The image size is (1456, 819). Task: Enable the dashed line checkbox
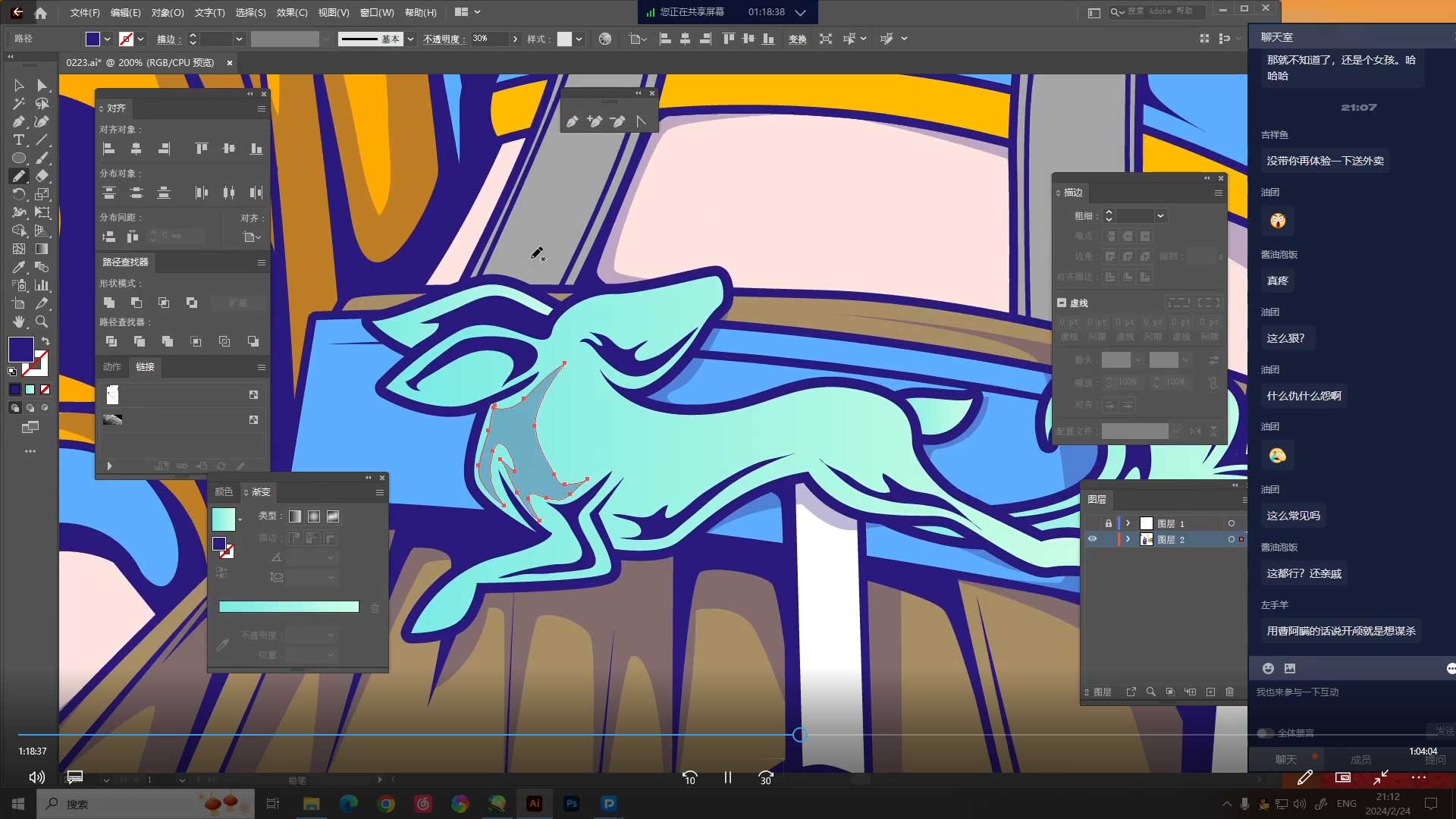coord(1062,303)
